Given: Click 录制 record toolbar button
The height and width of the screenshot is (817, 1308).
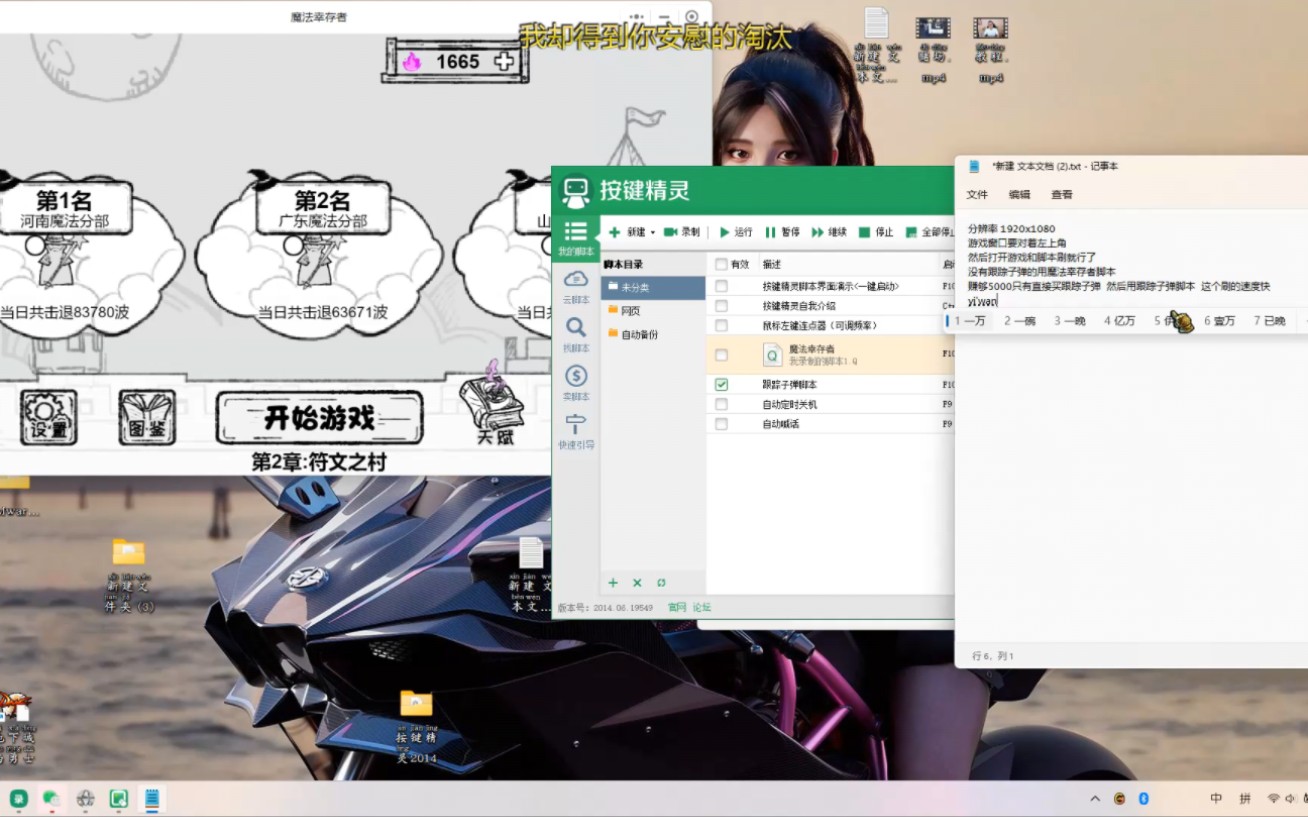Looking at the screenshot, I should (682, 232).
